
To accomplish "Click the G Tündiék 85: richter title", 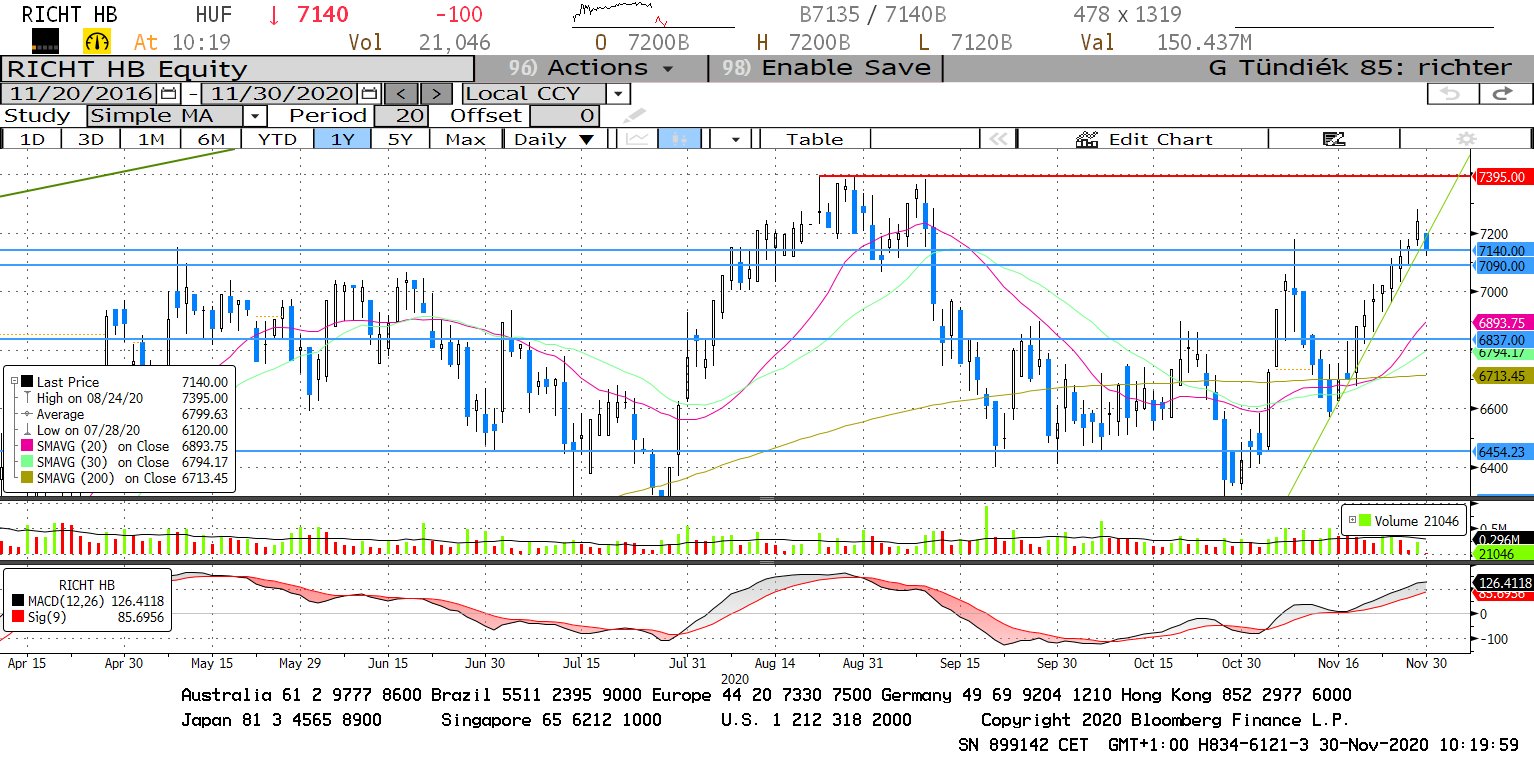I will click(x=1360, y=68).
